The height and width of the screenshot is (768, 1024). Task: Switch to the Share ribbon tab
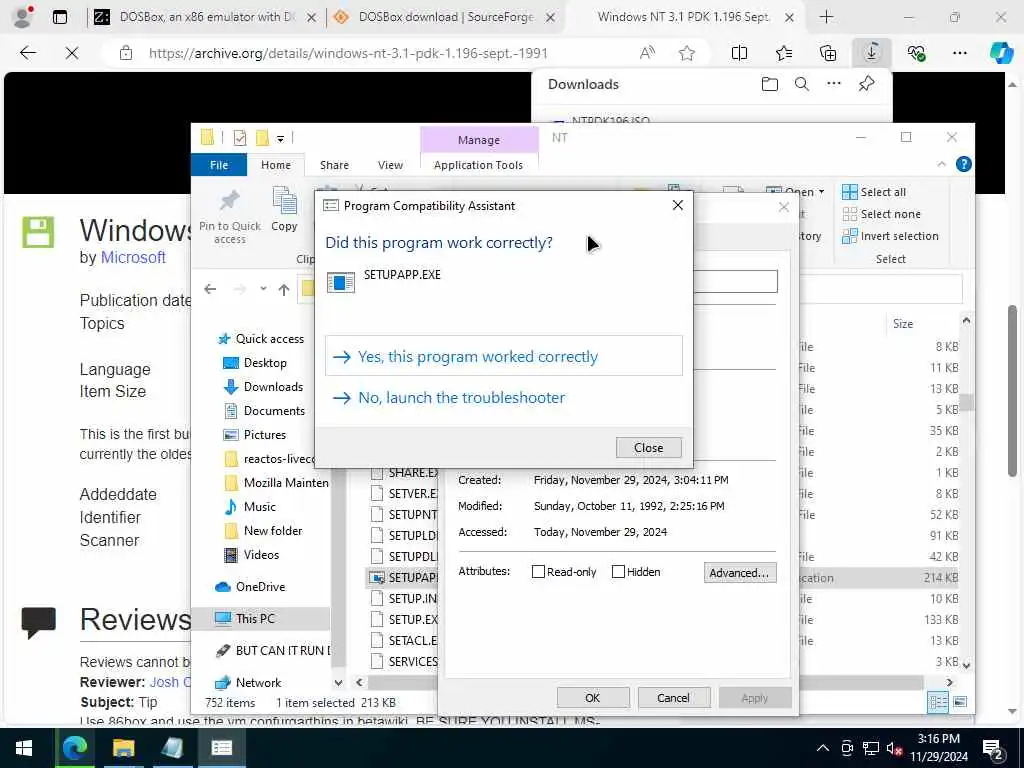334,165
